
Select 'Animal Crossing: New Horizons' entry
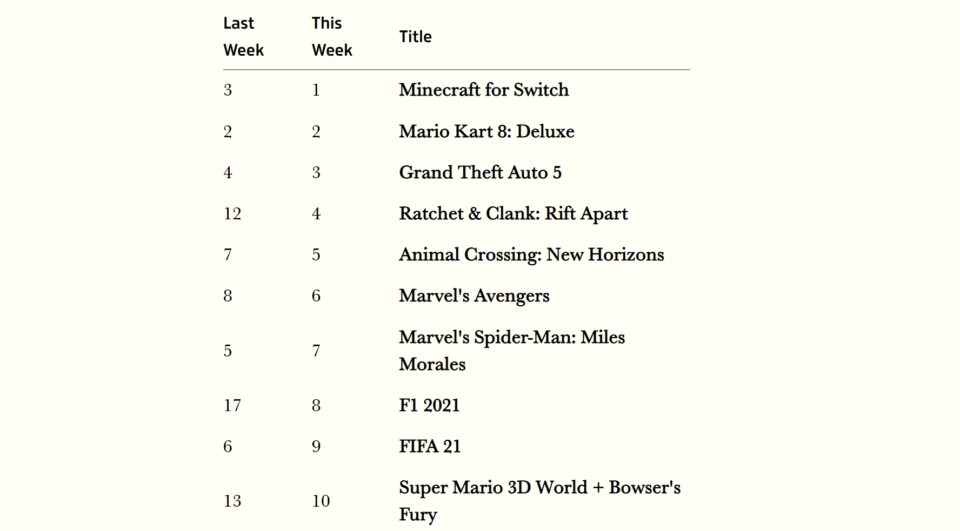(x=531, y=254)
